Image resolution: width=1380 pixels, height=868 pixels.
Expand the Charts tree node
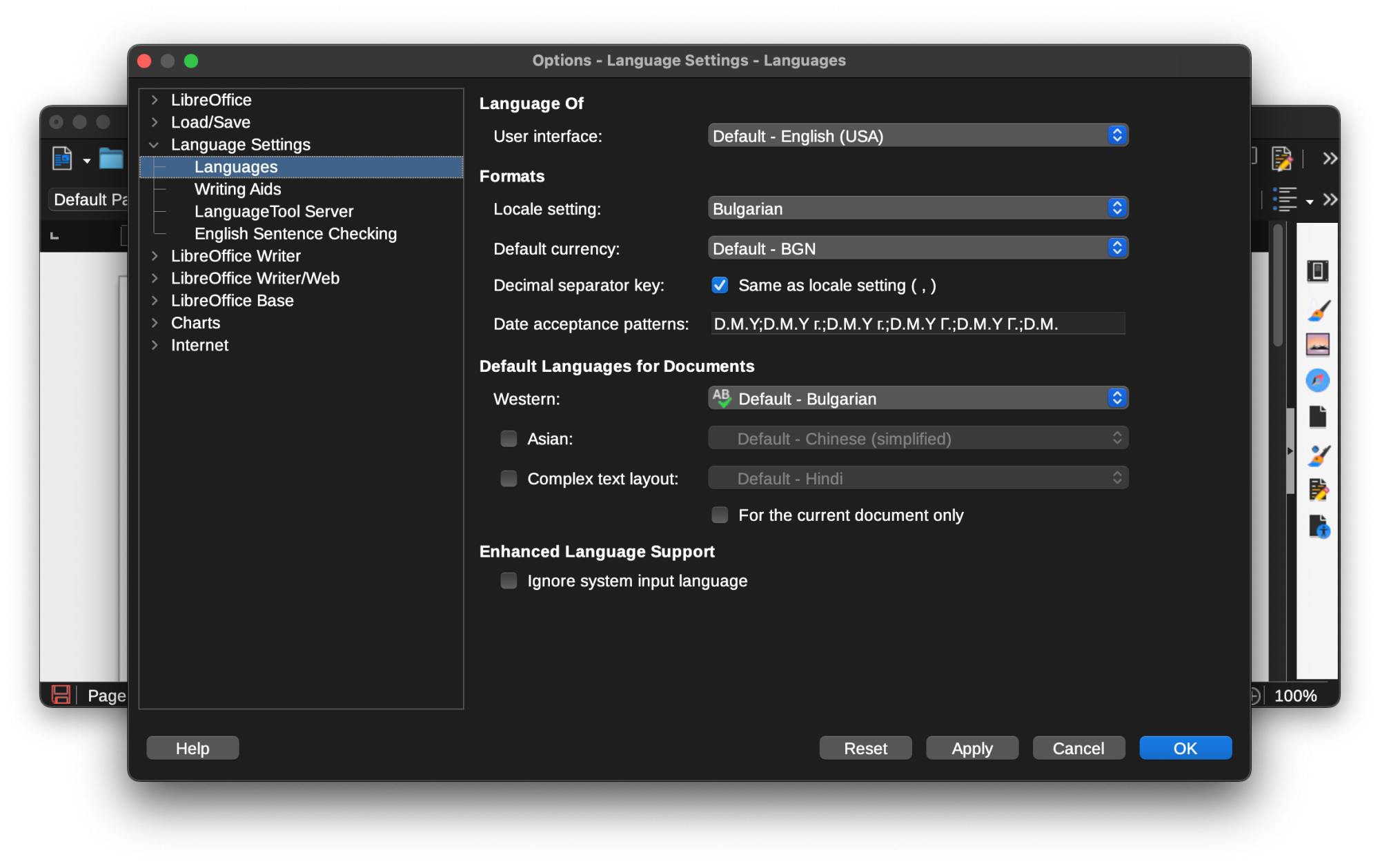point(155,323)
